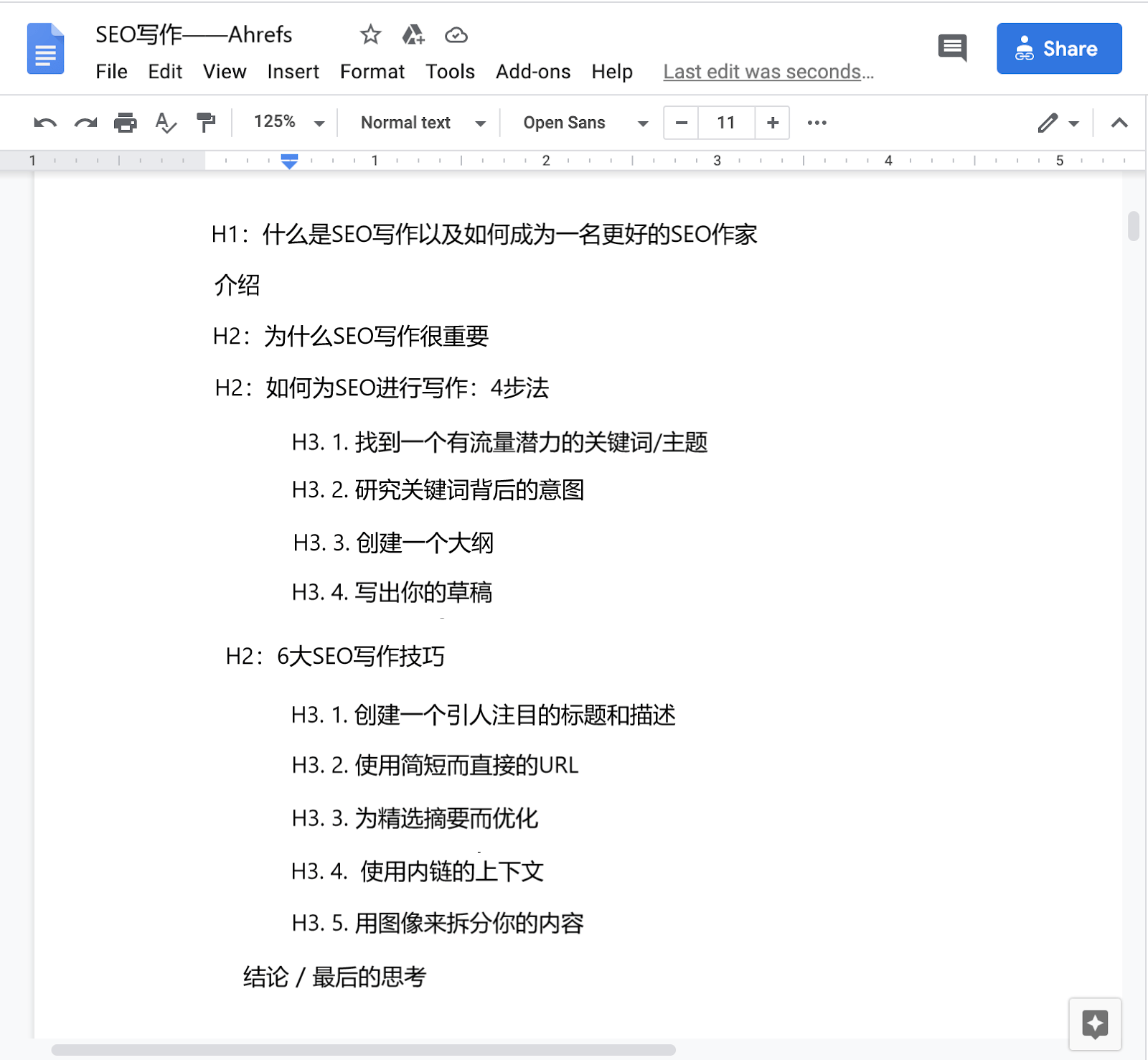
Task: Click the Undo arrow icon
Action: [x=44, y=123]
